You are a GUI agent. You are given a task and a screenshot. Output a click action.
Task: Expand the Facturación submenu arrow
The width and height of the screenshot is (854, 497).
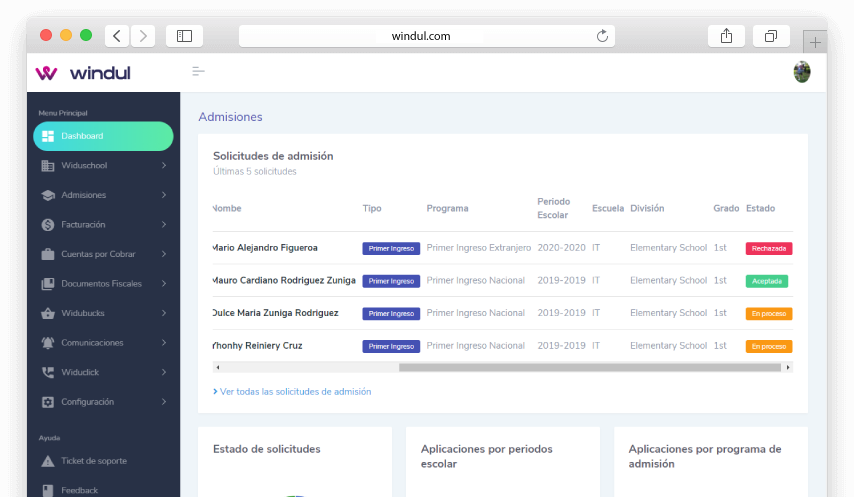click(x=164, y=225)
